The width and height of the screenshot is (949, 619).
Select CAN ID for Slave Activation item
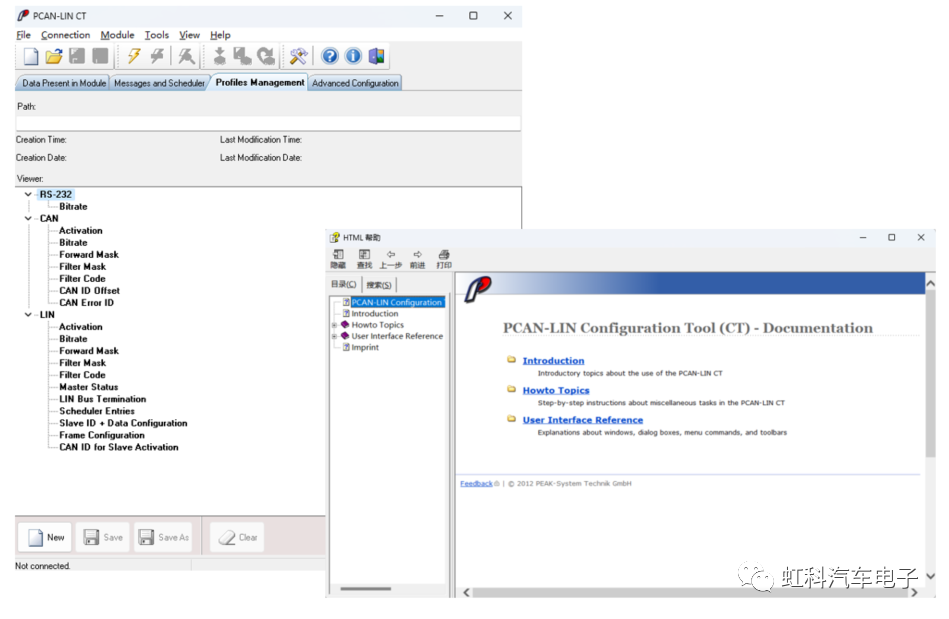[x=119, y=447]
